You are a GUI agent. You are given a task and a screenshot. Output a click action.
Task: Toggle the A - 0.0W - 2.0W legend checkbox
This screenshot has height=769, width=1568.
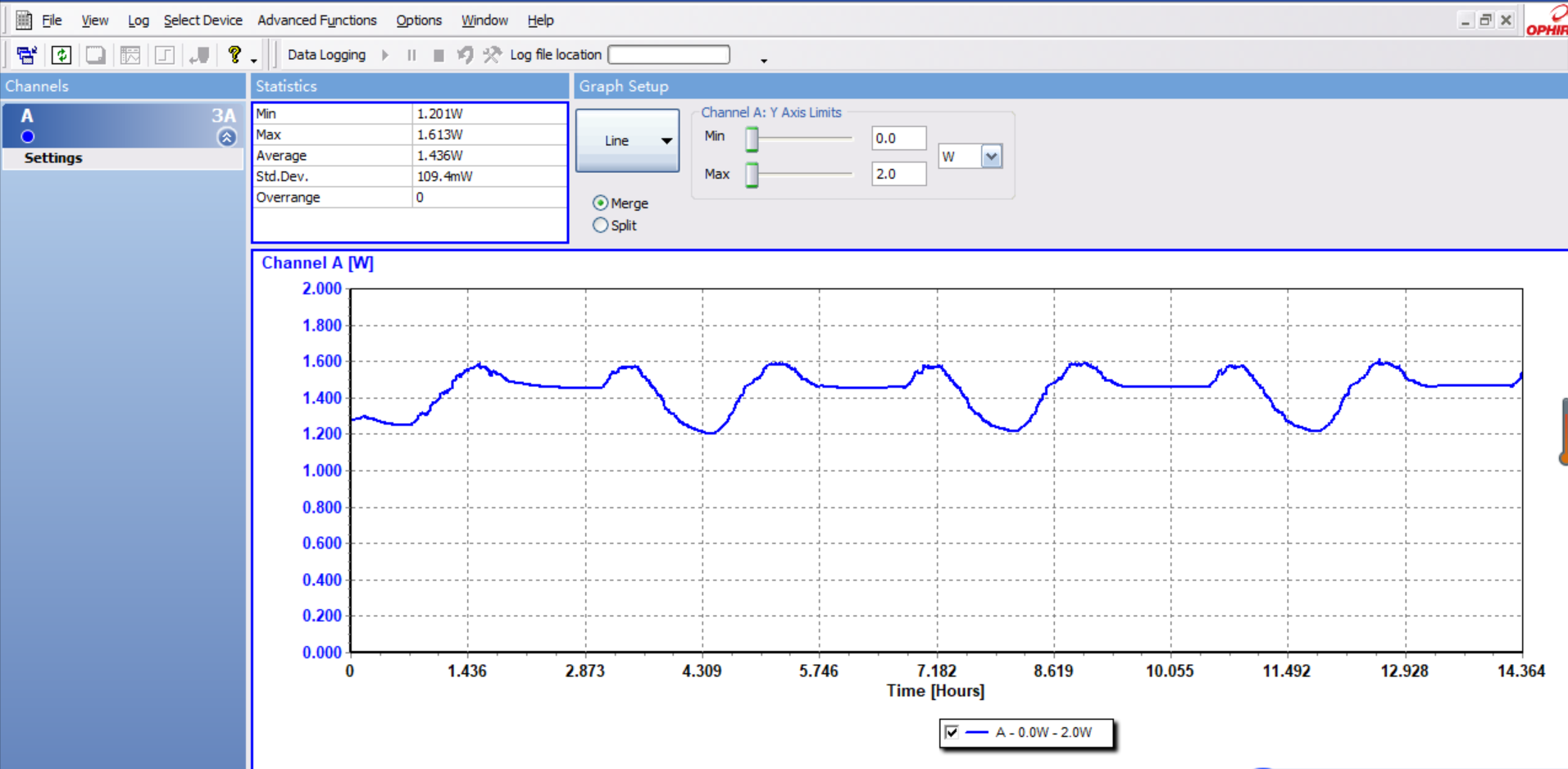[x=952, y=732]
